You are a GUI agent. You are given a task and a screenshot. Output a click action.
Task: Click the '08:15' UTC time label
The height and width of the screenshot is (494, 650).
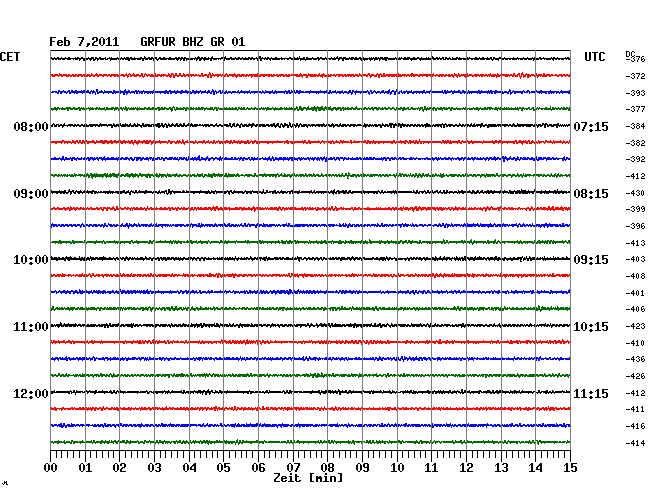[x=591, y=194]
